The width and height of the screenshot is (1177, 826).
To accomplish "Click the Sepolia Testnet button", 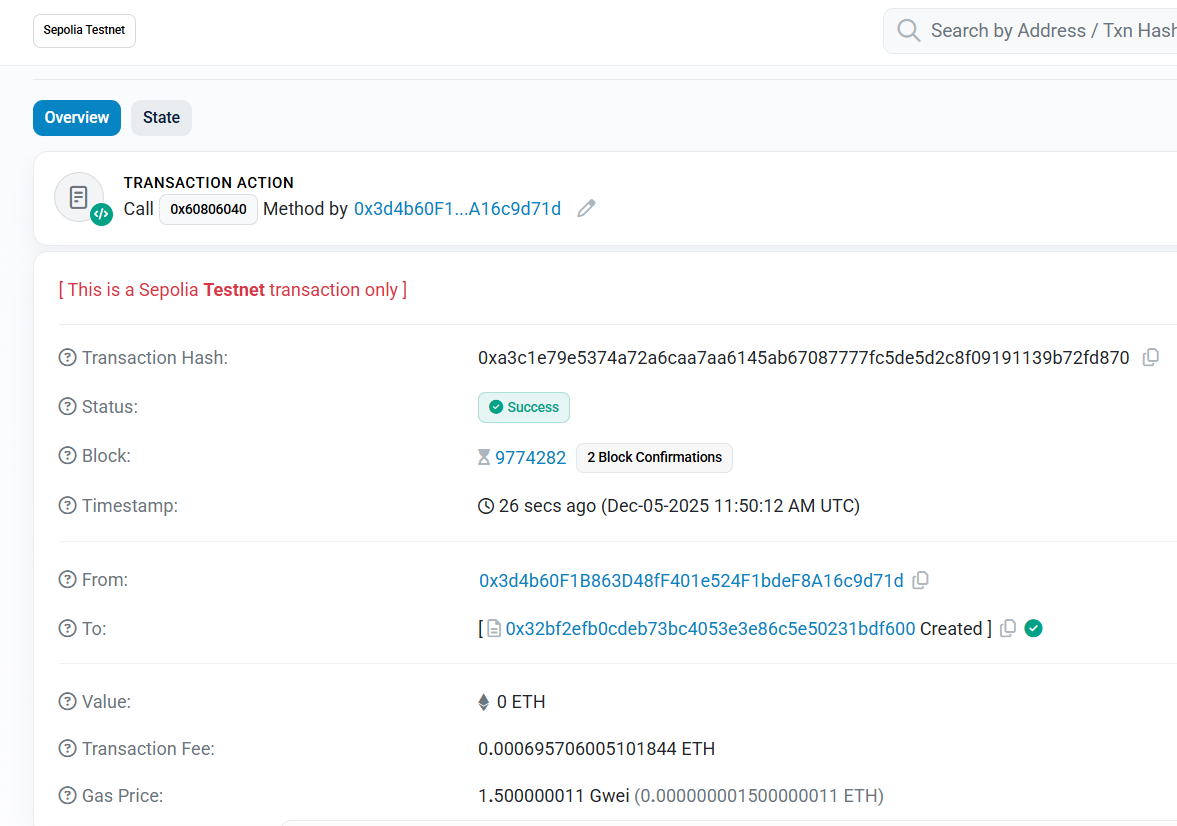I will [x=84, y=30].
